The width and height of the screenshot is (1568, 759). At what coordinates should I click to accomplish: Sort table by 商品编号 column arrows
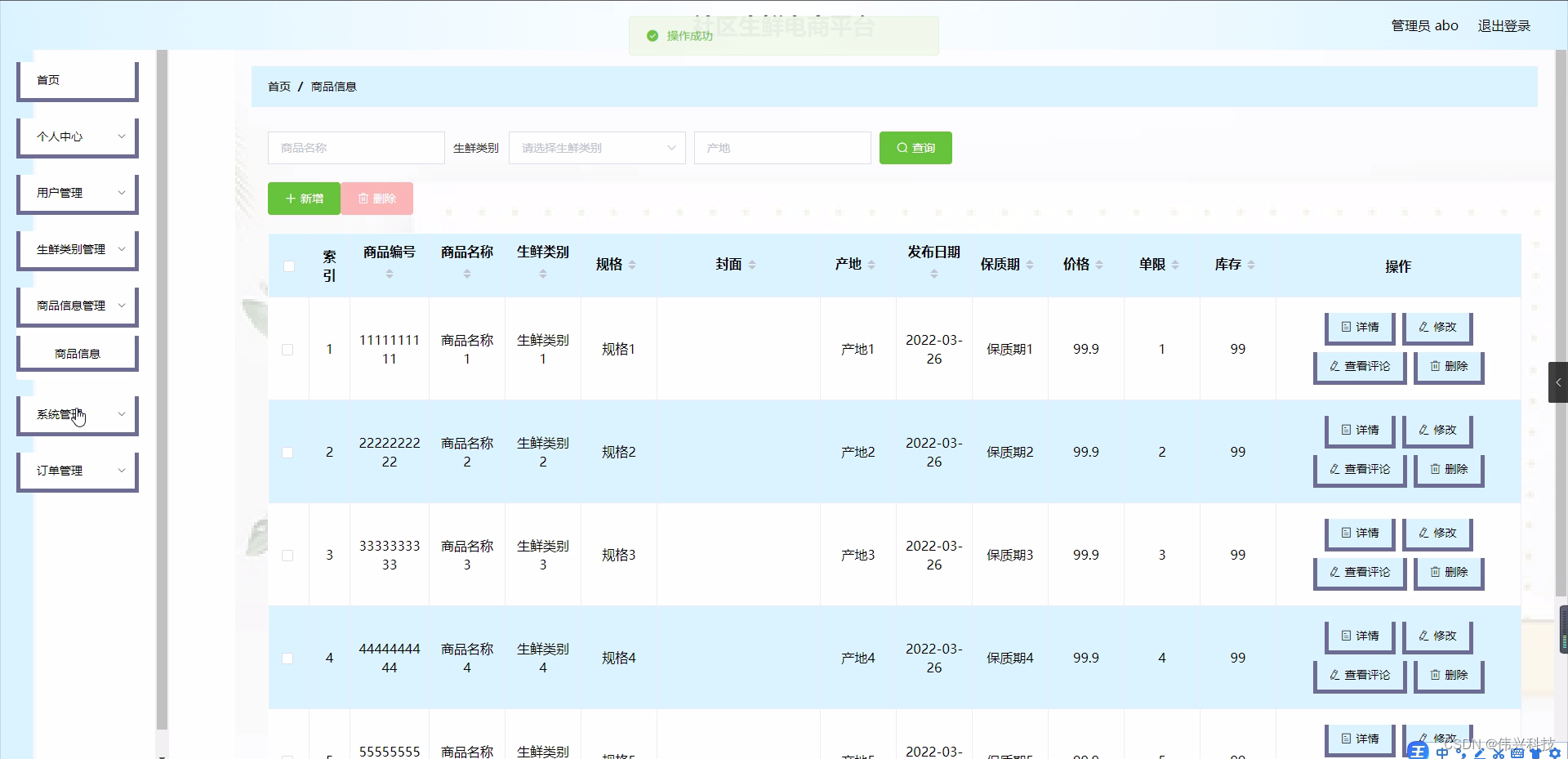[x=390, y=275]
